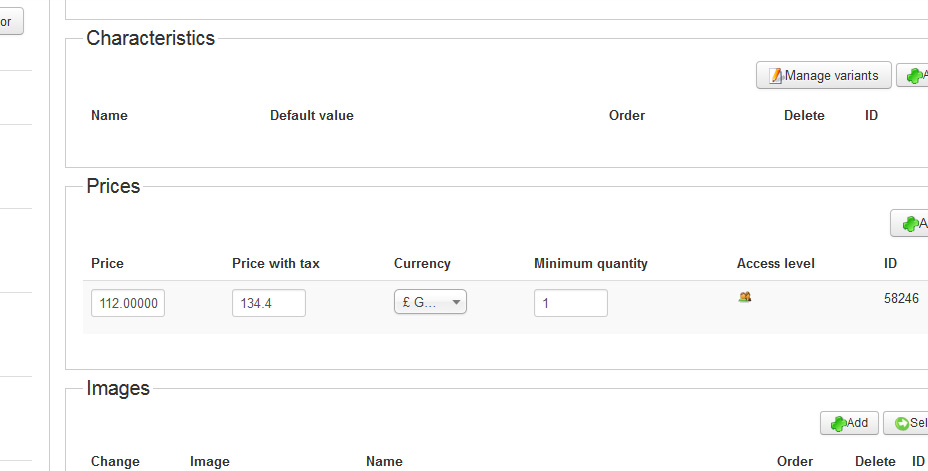928x471 pixels.
Task: Click the Access level column header
Action: point(776,263)
